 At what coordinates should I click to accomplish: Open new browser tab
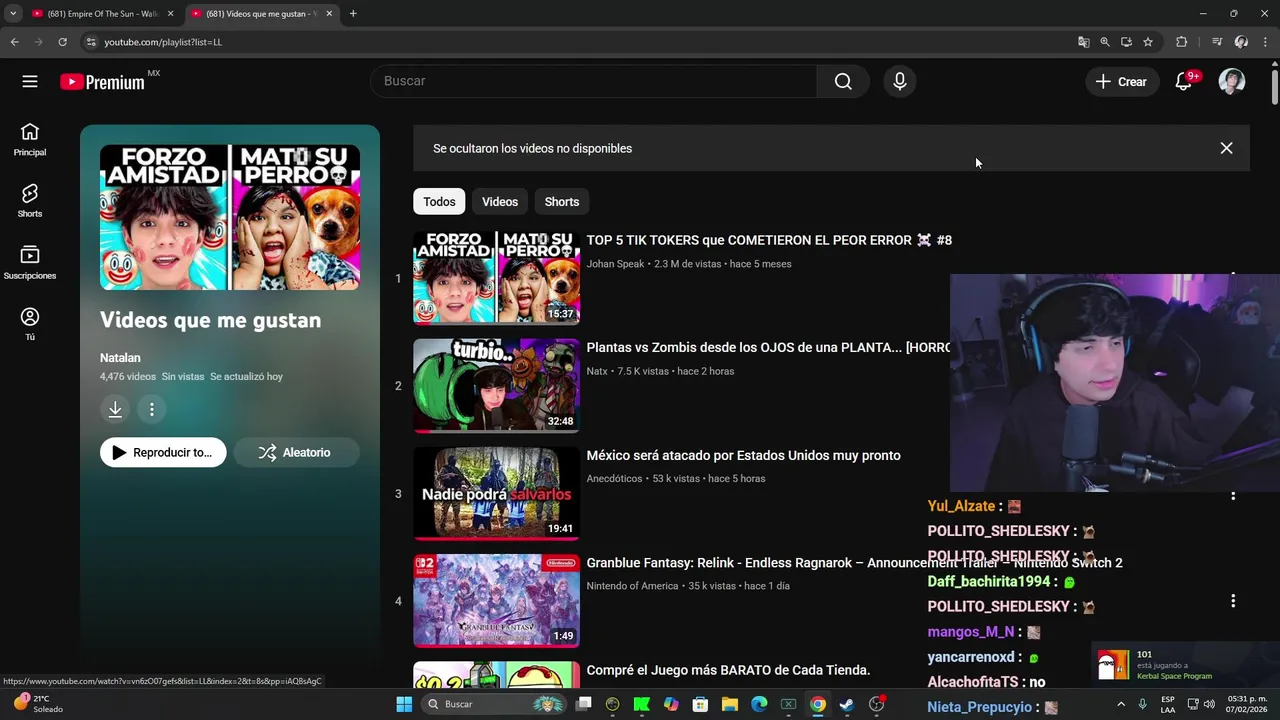coord(353,13)
